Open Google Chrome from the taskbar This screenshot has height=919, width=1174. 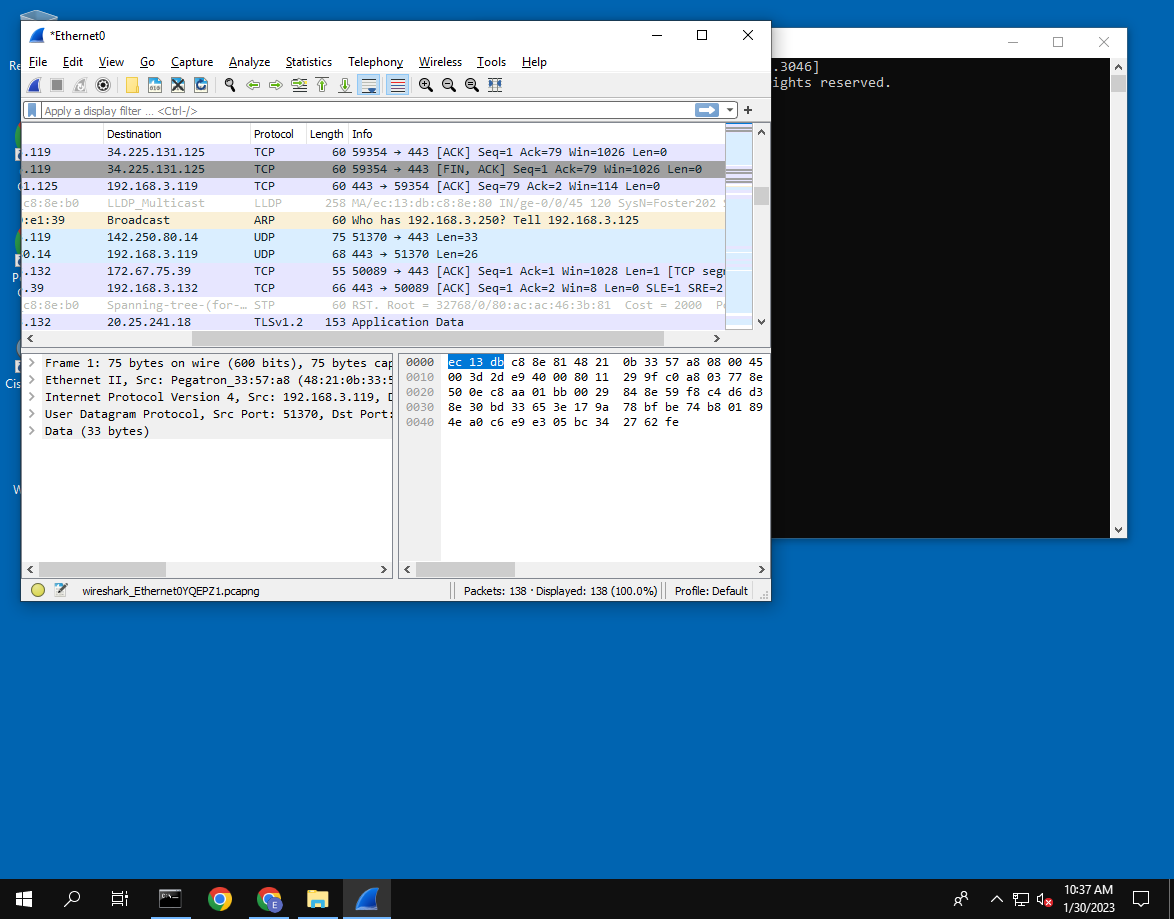220,899
